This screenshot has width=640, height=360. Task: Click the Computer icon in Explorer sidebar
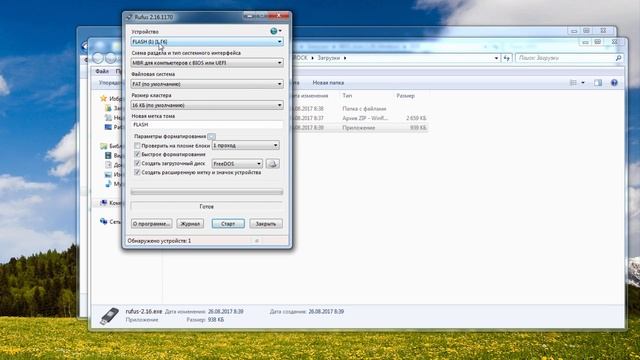(x=104, y=203)
